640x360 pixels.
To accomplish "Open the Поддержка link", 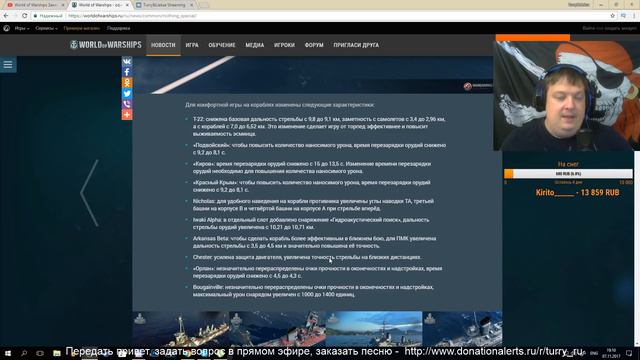I will tap(118, 28).
